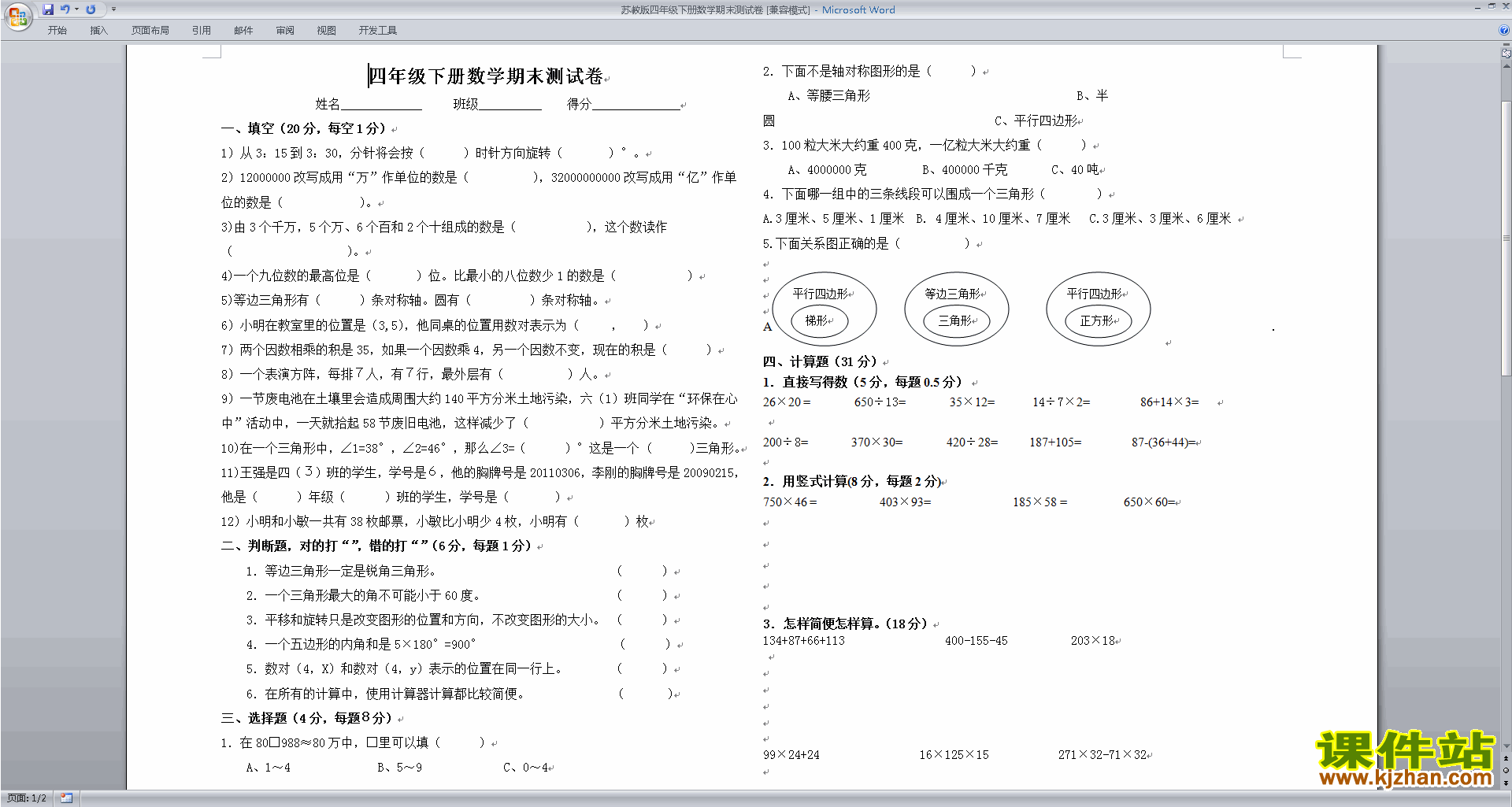Click the problem 87-(36+44)=
1512x807 pixels.
coord(1164,442)
